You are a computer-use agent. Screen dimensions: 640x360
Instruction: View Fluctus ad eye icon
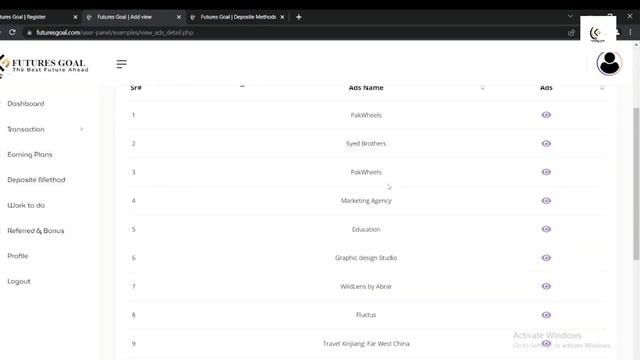tap(546, 315)
